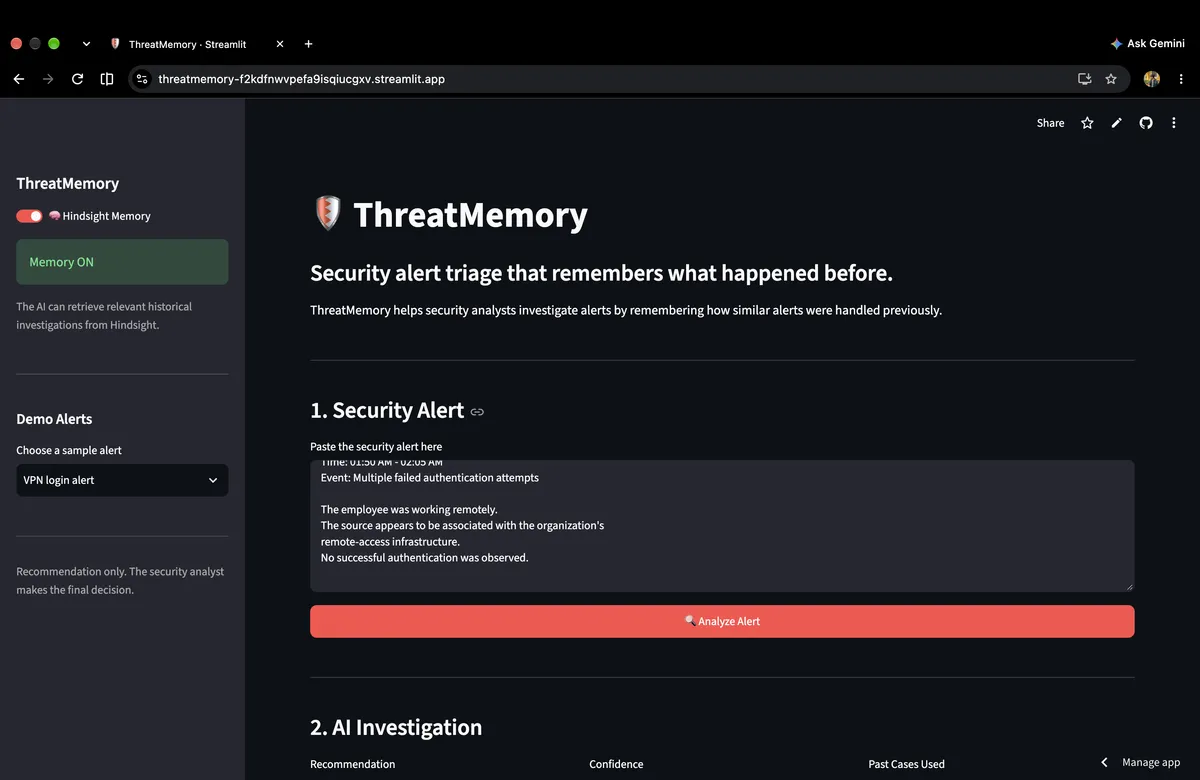Click 'No successful authentication was observed.' text
The image size is (1200, 780).
click(x=424, y=558)
